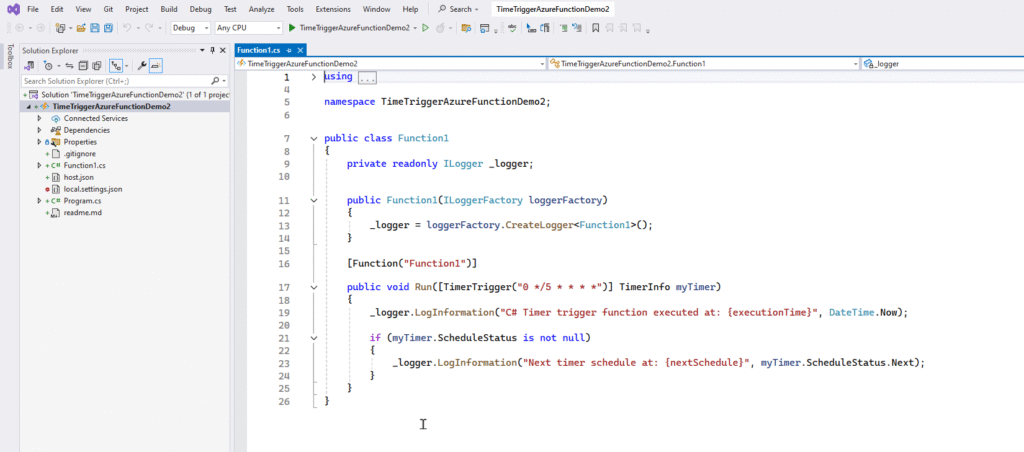Open the Toolbox side tab
This screenshot has width=1024, height=452.
9,56
